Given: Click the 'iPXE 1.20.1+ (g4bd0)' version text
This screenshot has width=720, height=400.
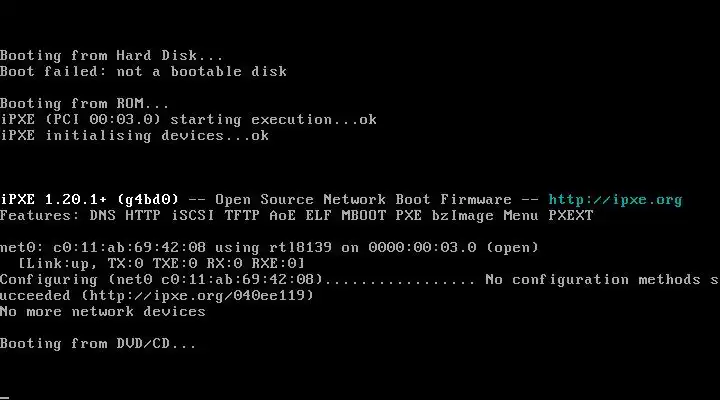Looking at the screenshot, I should pyautogui.click(x=89, y=200).
